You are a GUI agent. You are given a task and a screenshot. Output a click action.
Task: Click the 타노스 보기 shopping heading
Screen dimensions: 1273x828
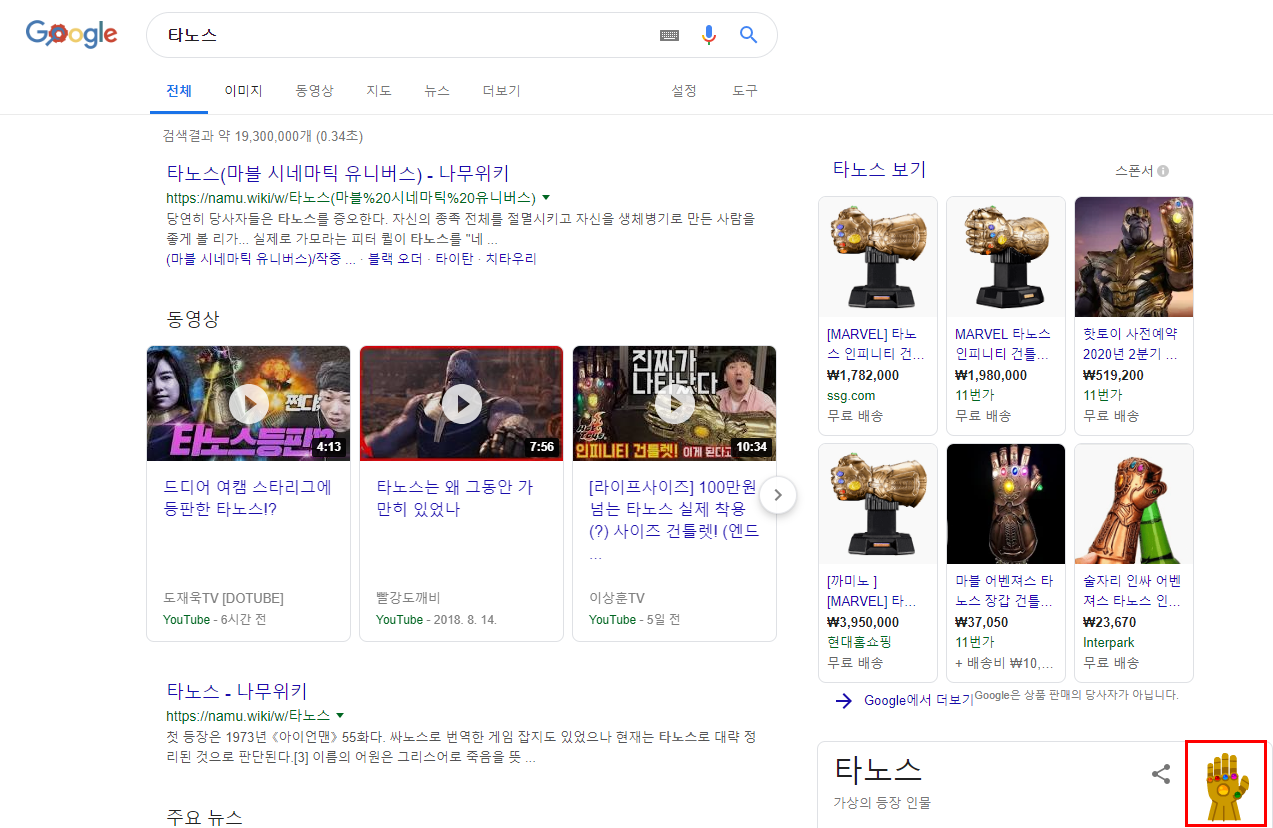pyautogui.click(x=880, y=169)
